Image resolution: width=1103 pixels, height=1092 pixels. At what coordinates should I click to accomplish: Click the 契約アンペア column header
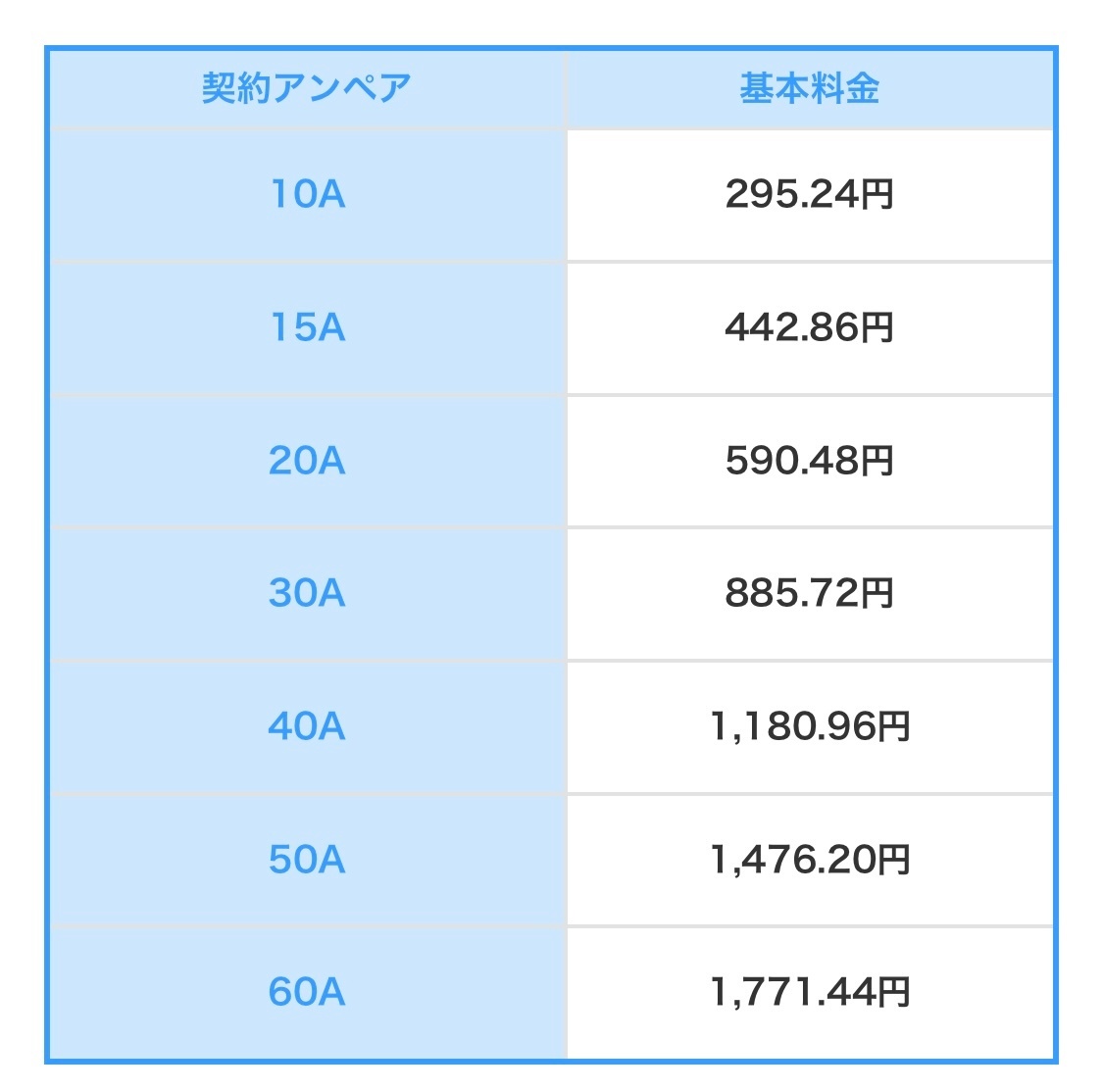(307, 88)
